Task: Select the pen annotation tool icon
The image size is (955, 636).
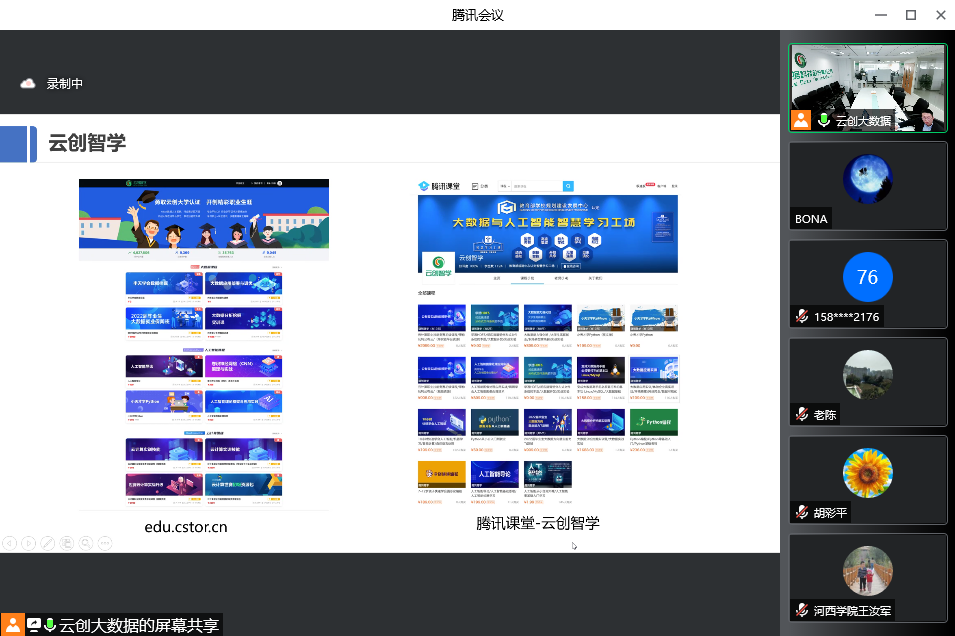Action: [x=47, y=543]
